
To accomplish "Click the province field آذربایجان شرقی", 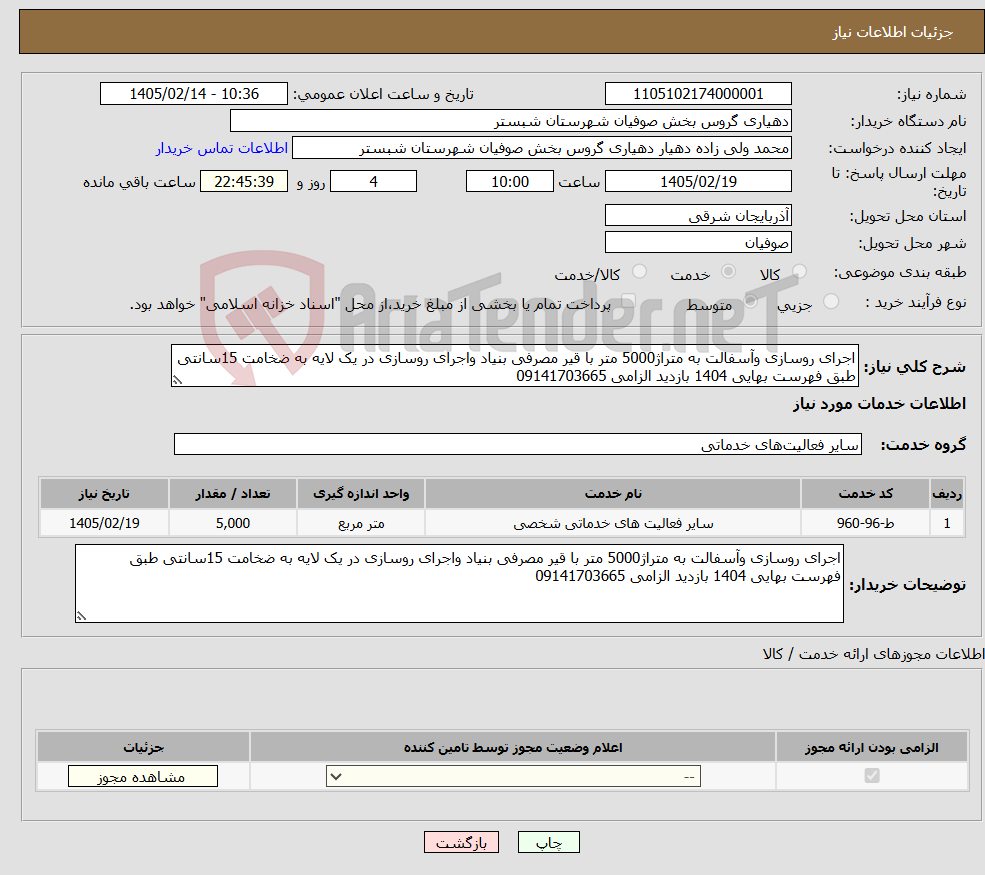I will point(698,215).
